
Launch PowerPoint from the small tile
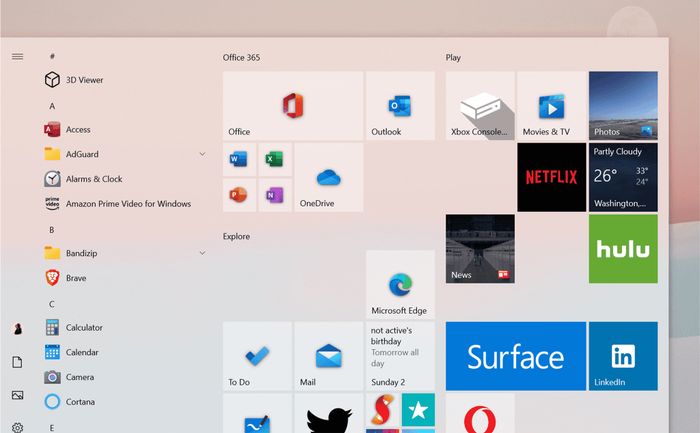pos(239,195)
